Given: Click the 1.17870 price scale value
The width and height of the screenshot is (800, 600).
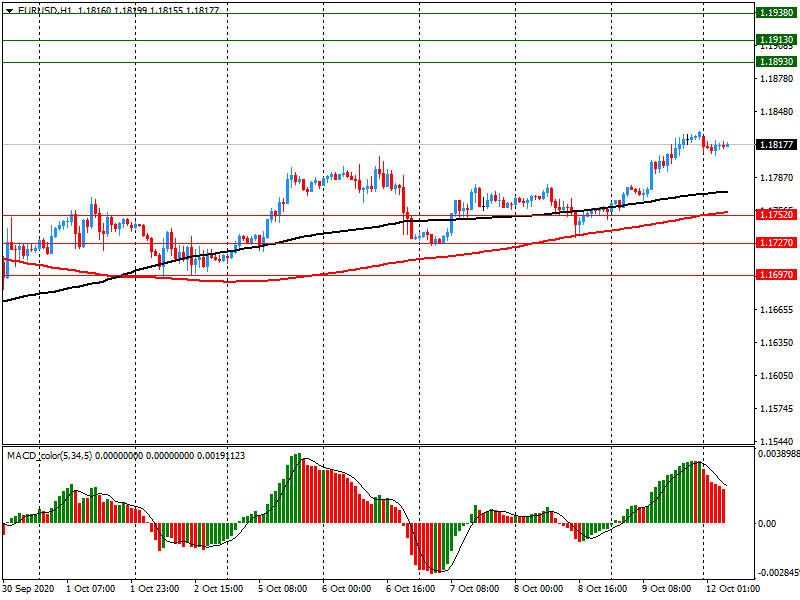Looking at the screenshot, I should [x=777, y=178].
